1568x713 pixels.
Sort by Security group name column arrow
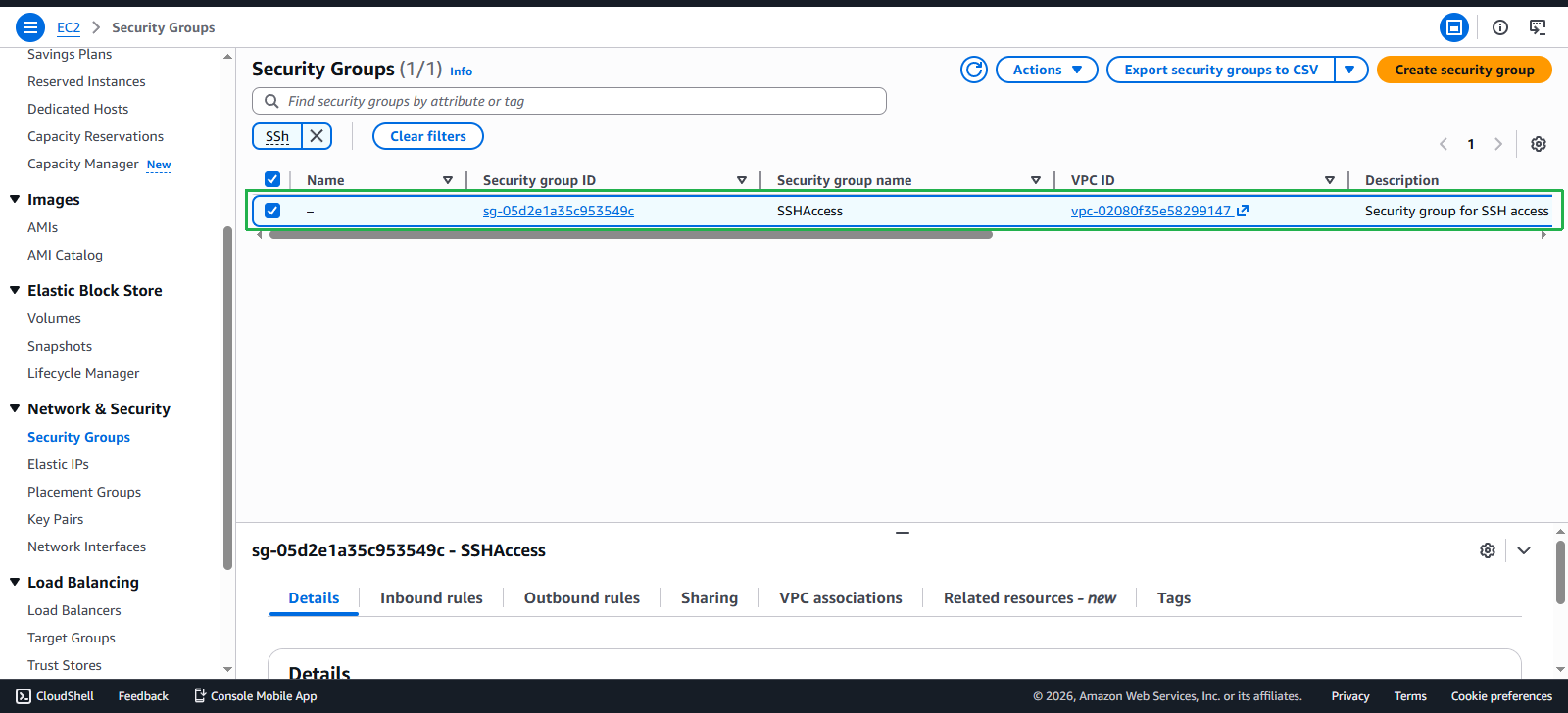click(1036, 180)
